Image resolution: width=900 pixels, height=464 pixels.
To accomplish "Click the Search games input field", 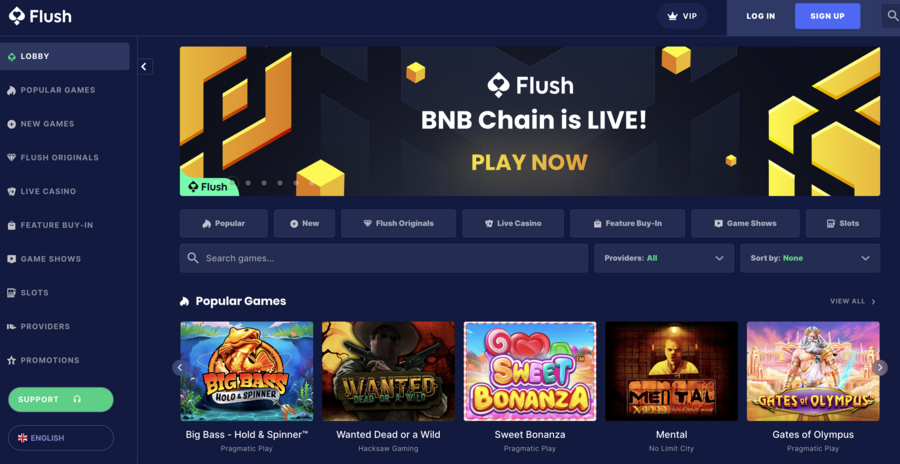I will (x=383, y=258).
